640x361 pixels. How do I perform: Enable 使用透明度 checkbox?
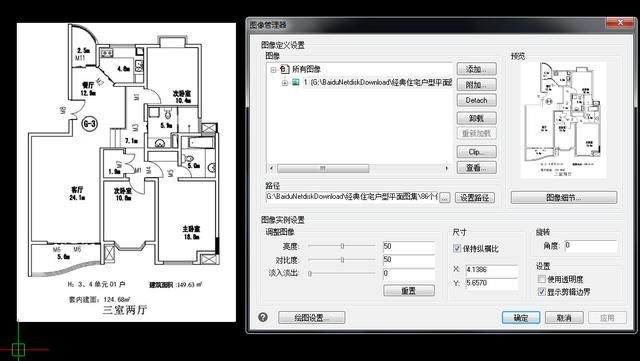[542, 279]
